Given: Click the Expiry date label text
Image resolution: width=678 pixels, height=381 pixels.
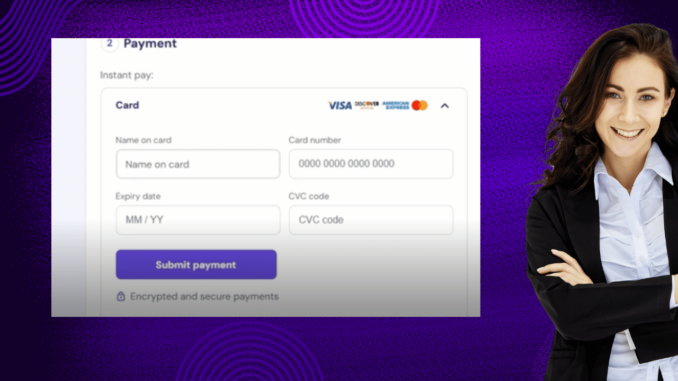Looking at the screenshot, I should coord(138,196).
